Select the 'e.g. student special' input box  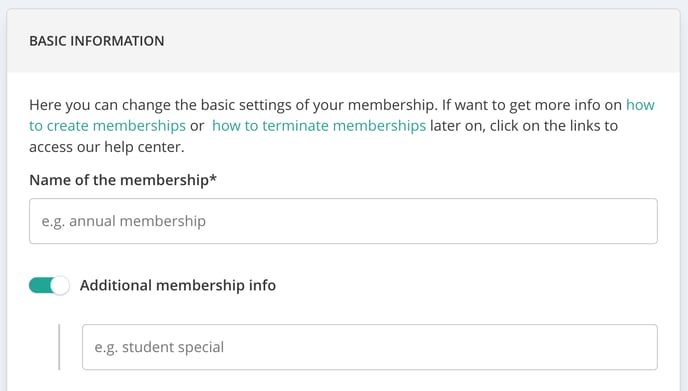click(x=369, y=347)
